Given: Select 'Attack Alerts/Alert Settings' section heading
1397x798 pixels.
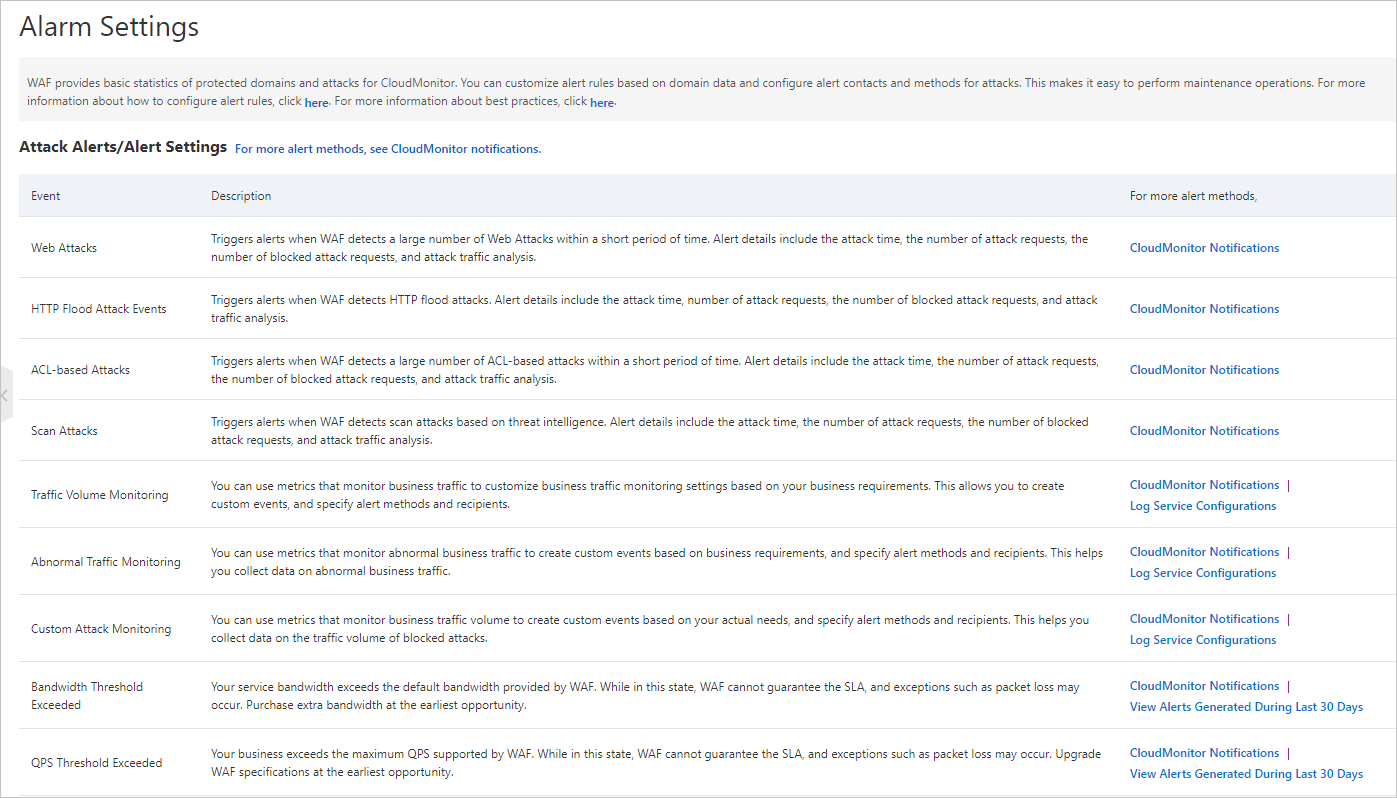Looking at the screenshot, I should pos(123,147).
